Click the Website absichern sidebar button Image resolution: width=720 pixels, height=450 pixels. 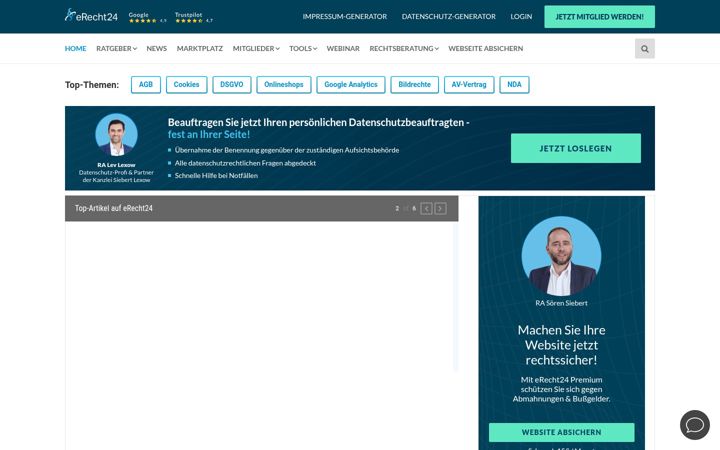(x=561, y=432)
